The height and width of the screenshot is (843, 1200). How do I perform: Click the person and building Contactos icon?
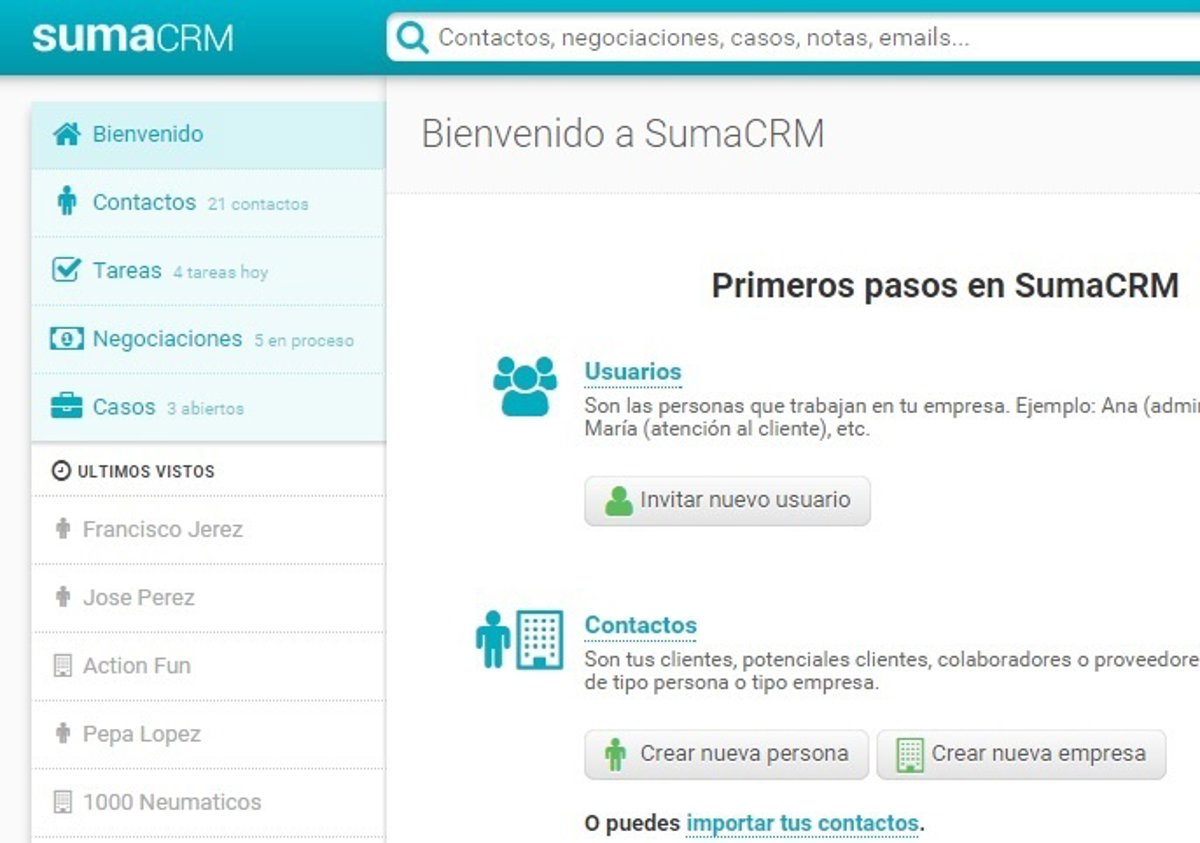(x=520, y=640)
